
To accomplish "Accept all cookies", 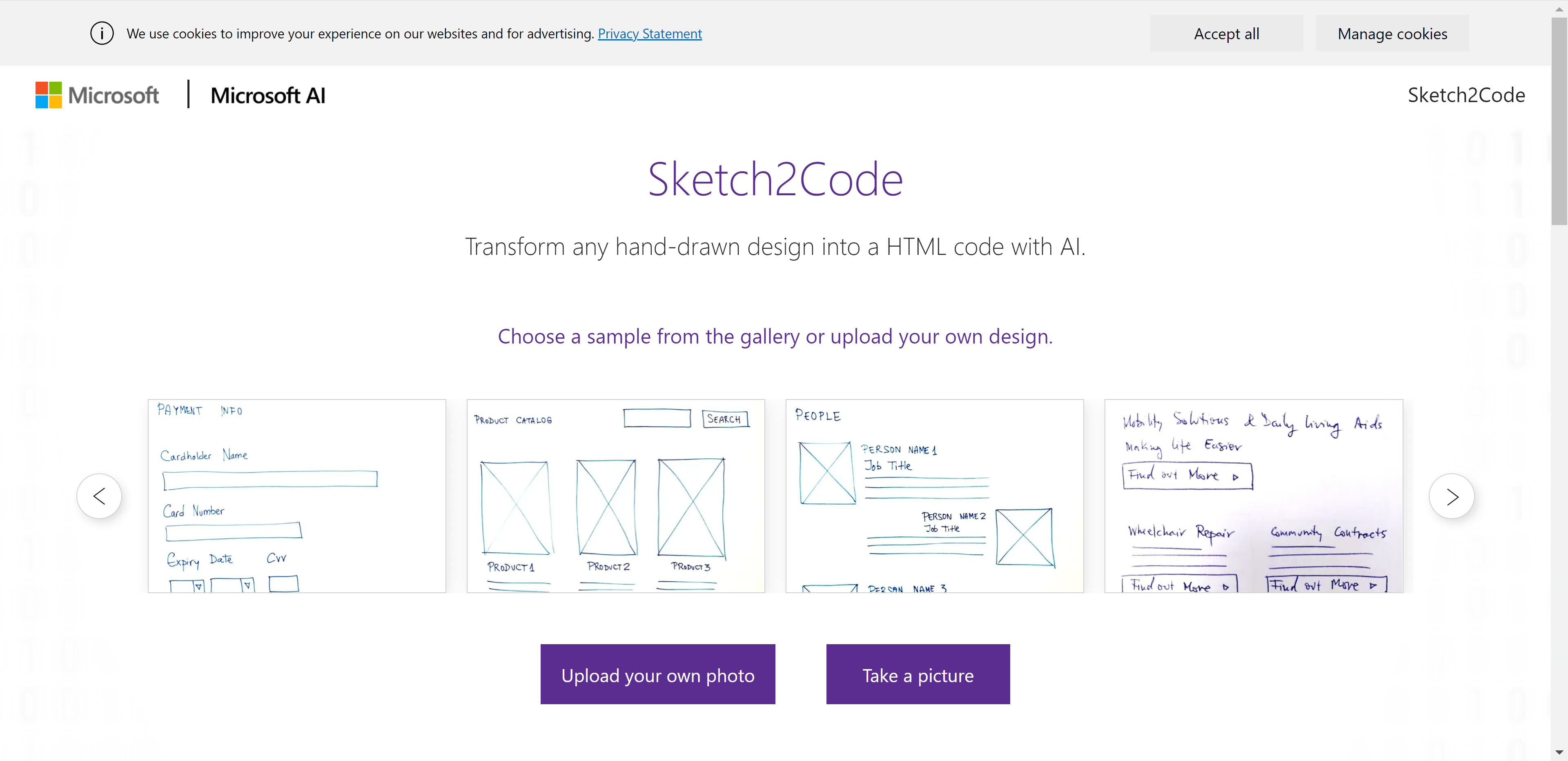I will (1226, 33).
